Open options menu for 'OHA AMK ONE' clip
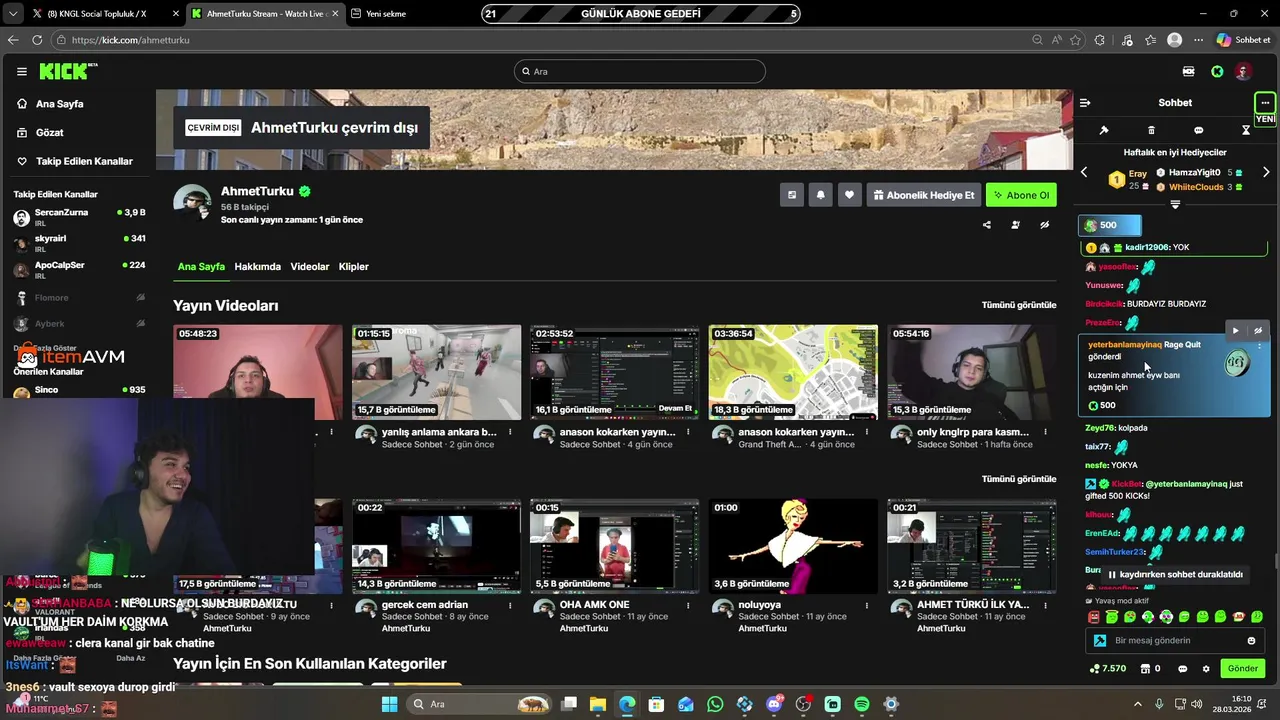 [688, 605]
